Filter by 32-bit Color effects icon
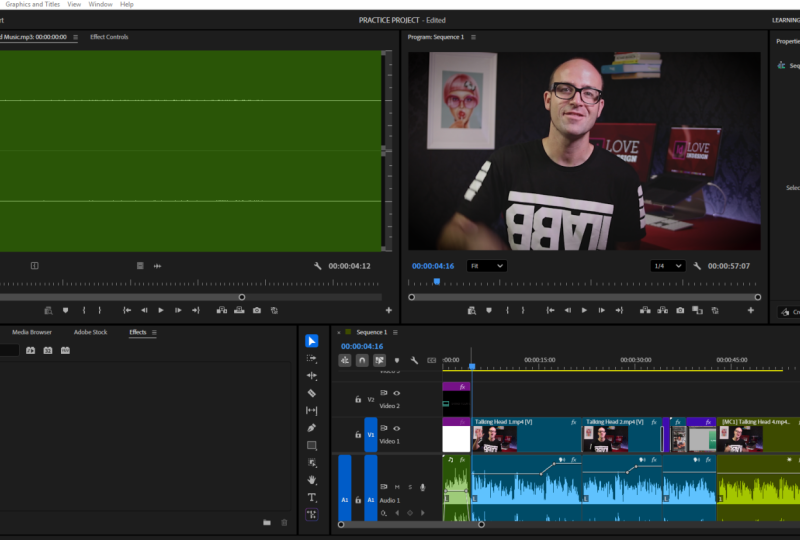Viewport: 800px width, 540px height. pyautogui.click(x=48, y=351)
